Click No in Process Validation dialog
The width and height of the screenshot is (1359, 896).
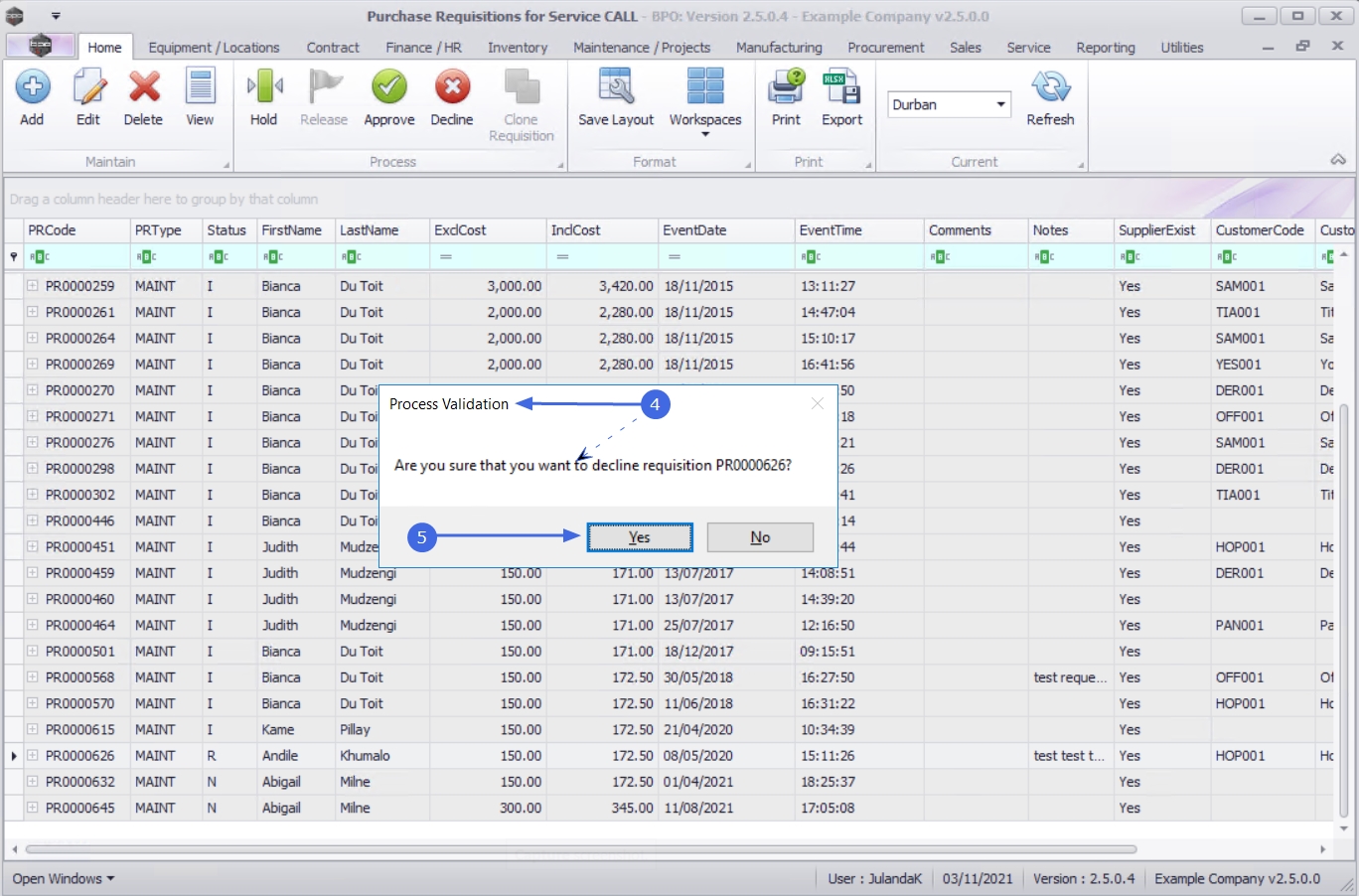tap(760, 537)
